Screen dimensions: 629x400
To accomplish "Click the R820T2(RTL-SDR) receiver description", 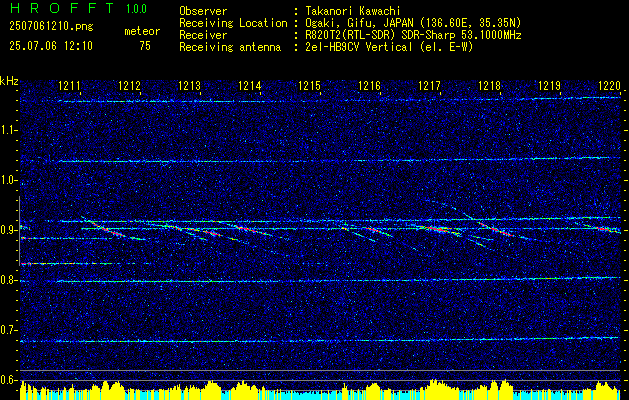I will pyautogui.click(x=413, y=35).
